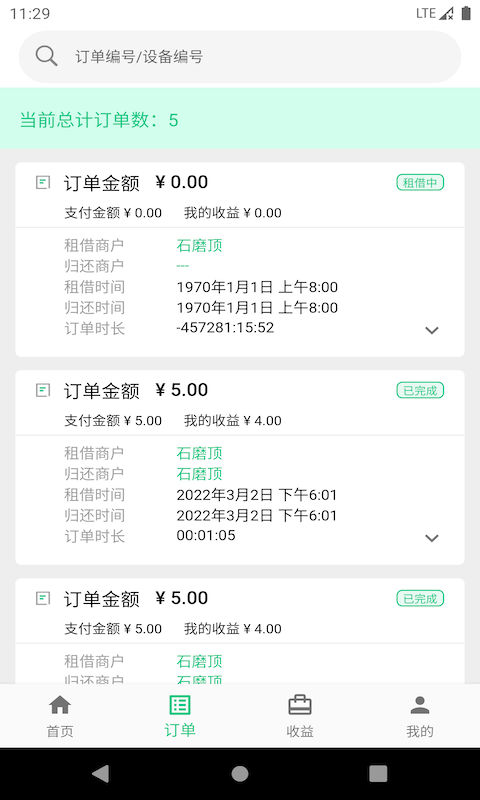Open the 我的 profile tab
This screenshot has height=800, width=480.
420,716
